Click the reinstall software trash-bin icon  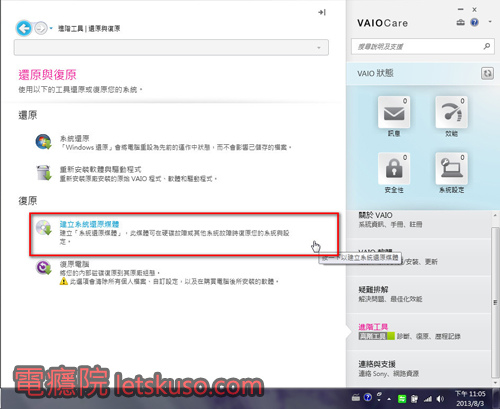coord(44,173)
